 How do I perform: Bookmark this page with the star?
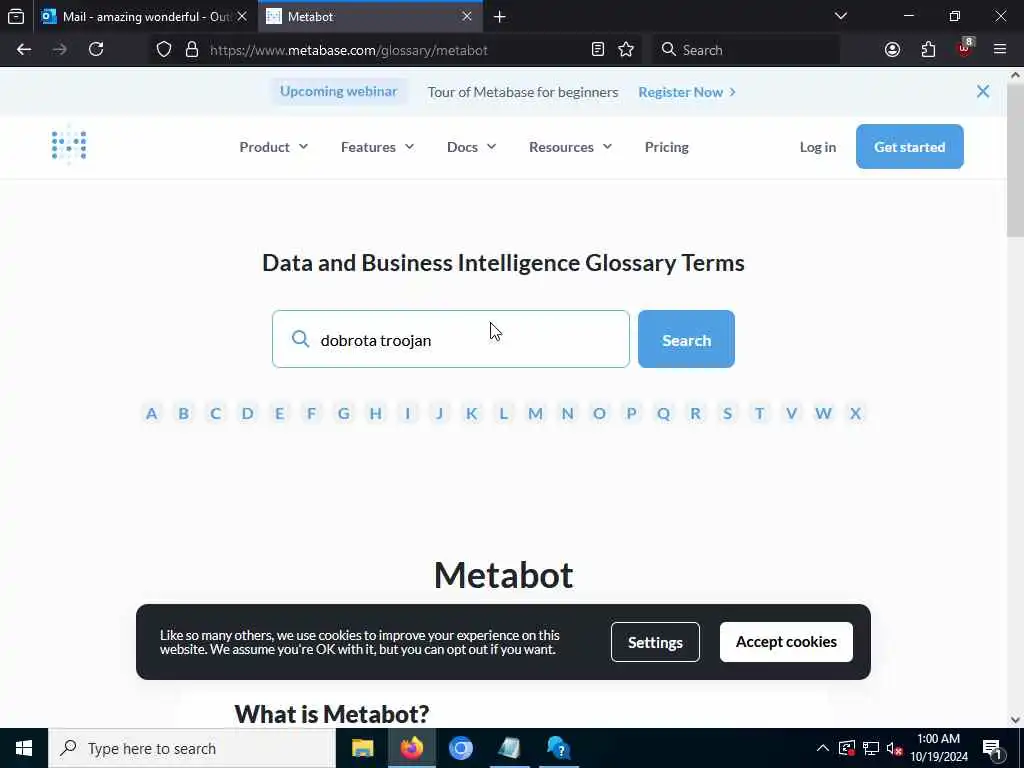[x=626, y=50]
